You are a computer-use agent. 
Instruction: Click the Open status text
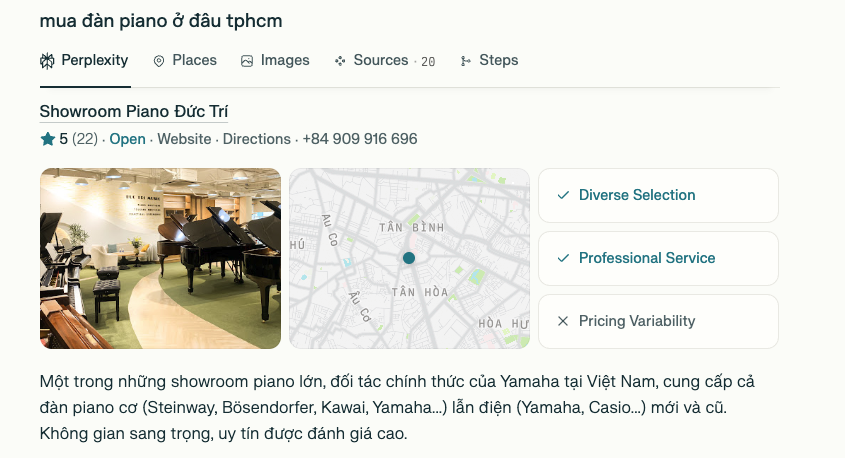click(127, 140)
